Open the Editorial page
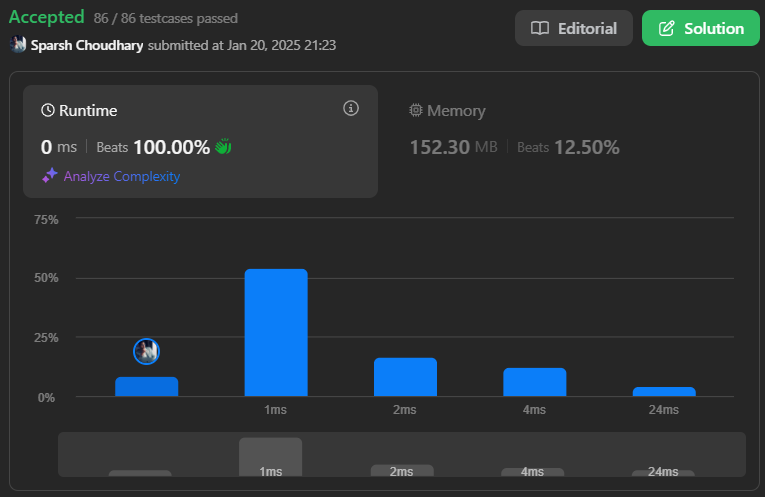 pos(574,28)
